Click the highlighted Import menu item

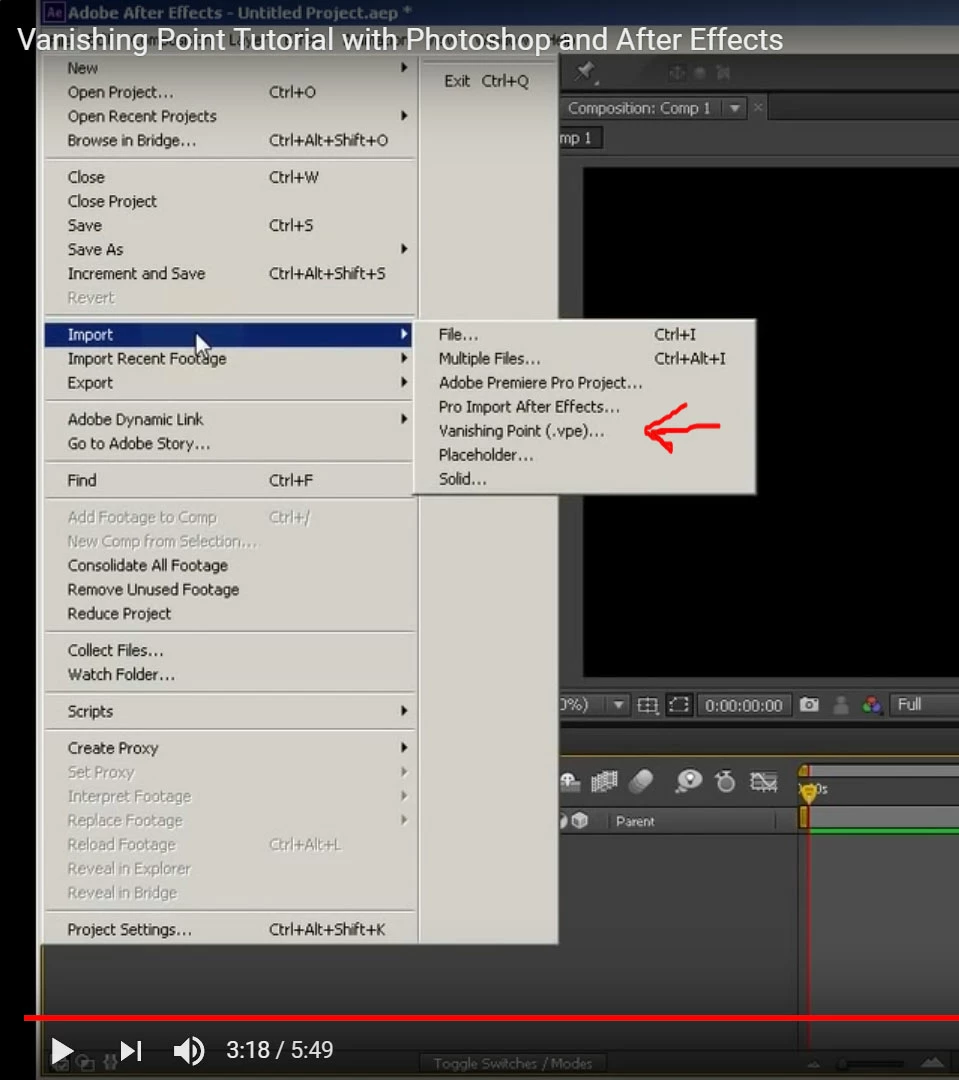coord(228,335)
